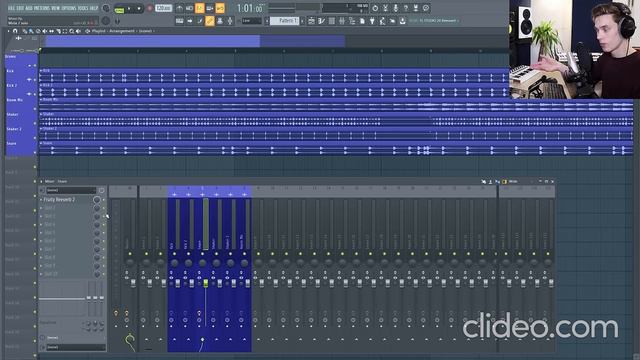Image resolution: width=640 pixels, height=360 pixels.
Task: Click the Snare mixer volume fader
Action: 205,282
